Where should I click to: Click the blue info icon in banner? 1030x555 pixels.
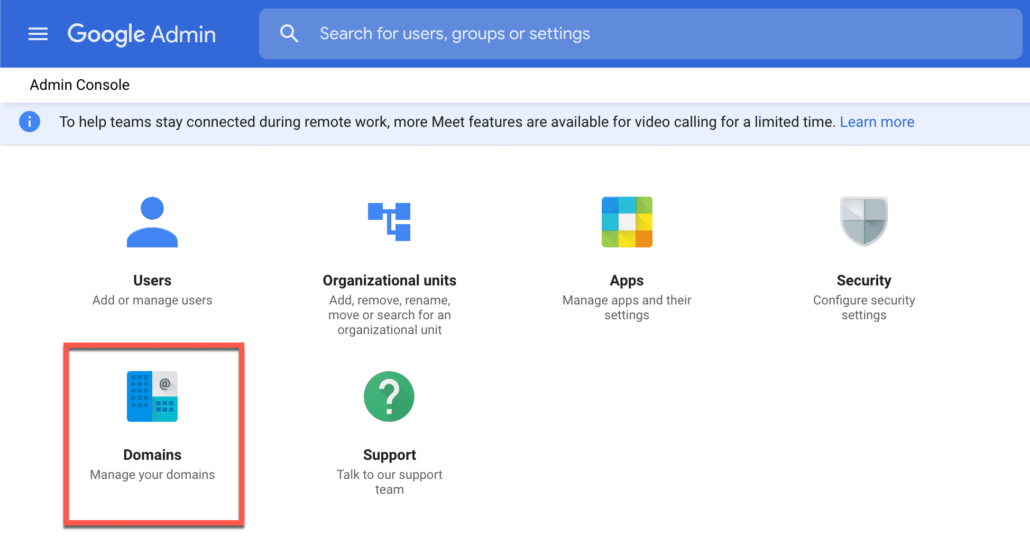[x=30, y=122]
